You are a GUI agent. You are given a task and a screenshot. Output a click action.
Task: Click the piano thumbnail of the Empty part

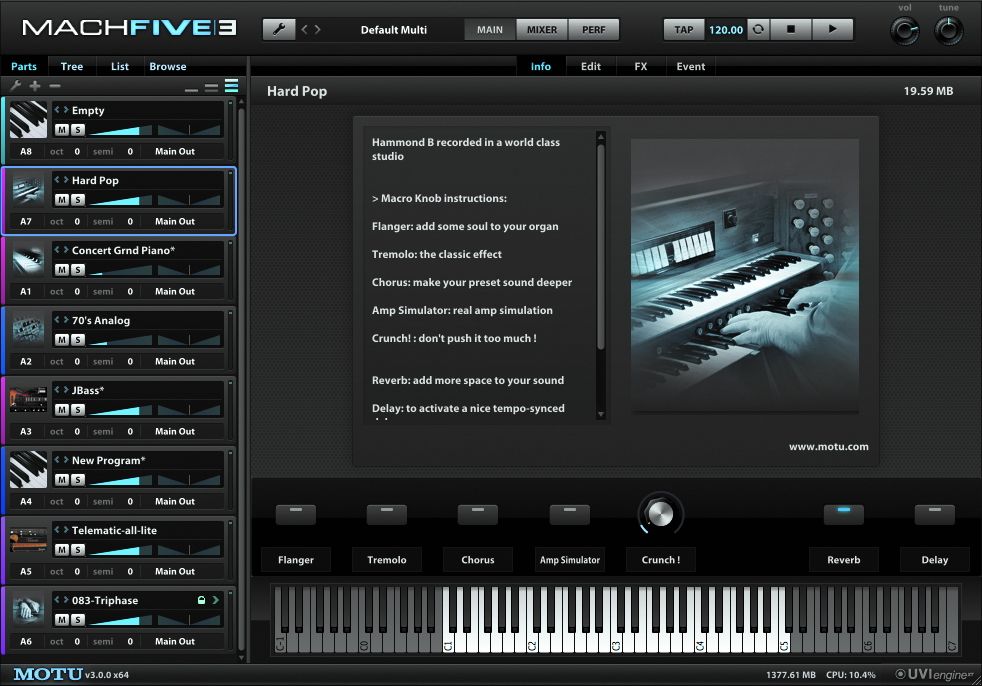[28, 119]
